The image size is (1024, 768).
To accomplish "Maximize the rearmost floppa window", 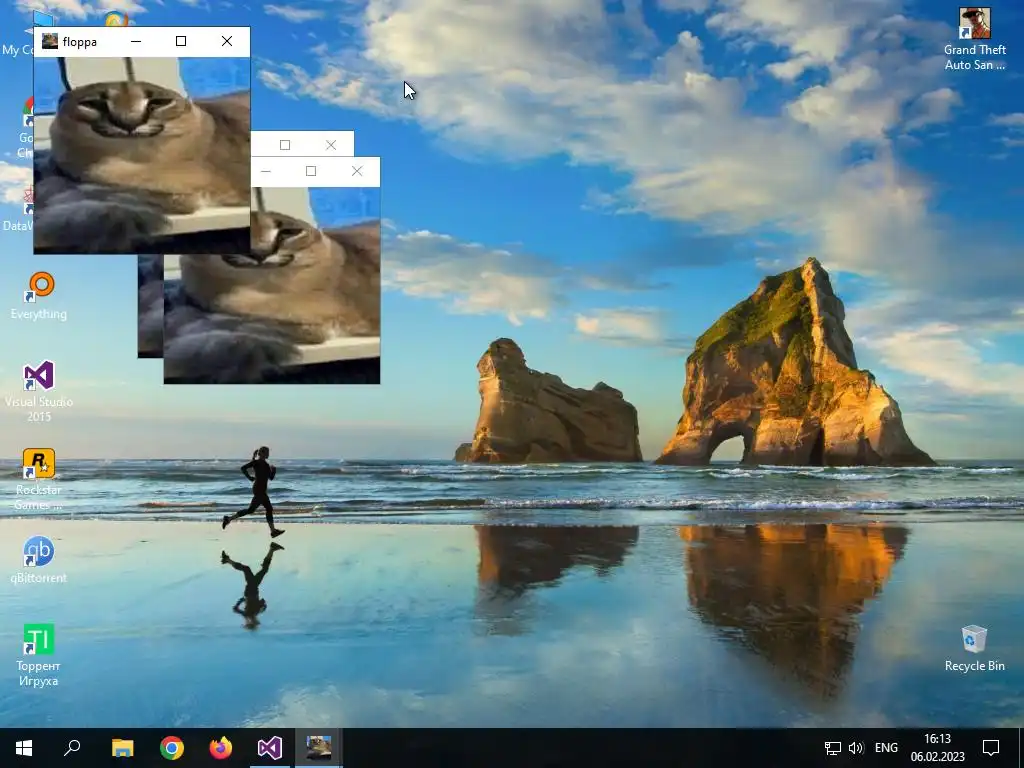I will click(x=285, y=145).
